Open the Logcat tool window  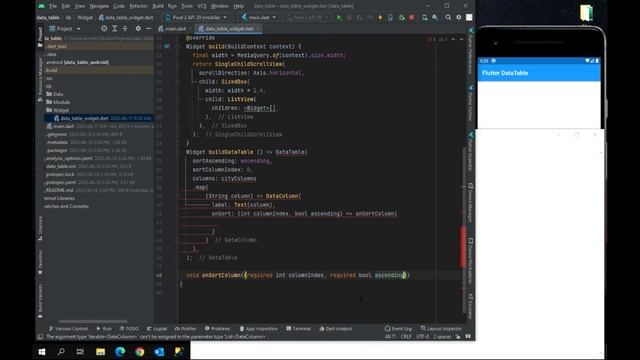(157, 329)
